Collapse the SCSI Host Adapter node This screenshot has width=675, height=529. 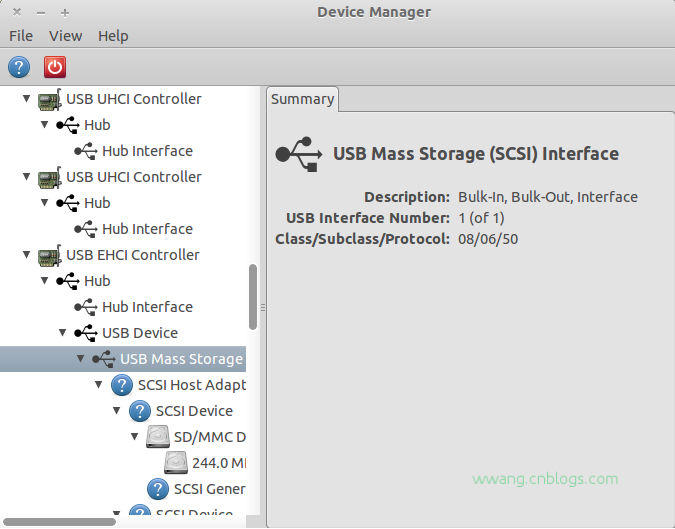tap(99, 385)
